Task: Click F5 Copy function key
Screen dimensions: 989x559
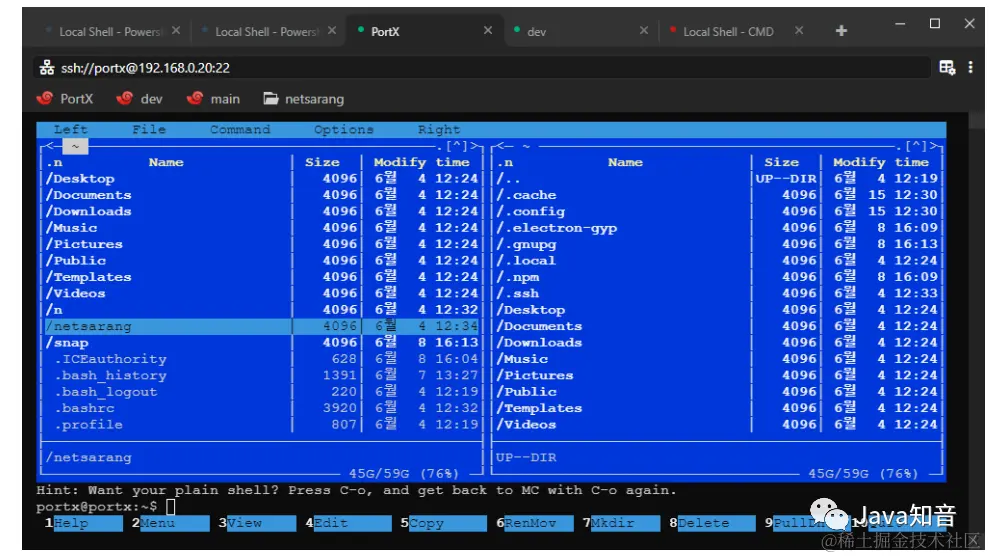Action: [x=443, y=523]
